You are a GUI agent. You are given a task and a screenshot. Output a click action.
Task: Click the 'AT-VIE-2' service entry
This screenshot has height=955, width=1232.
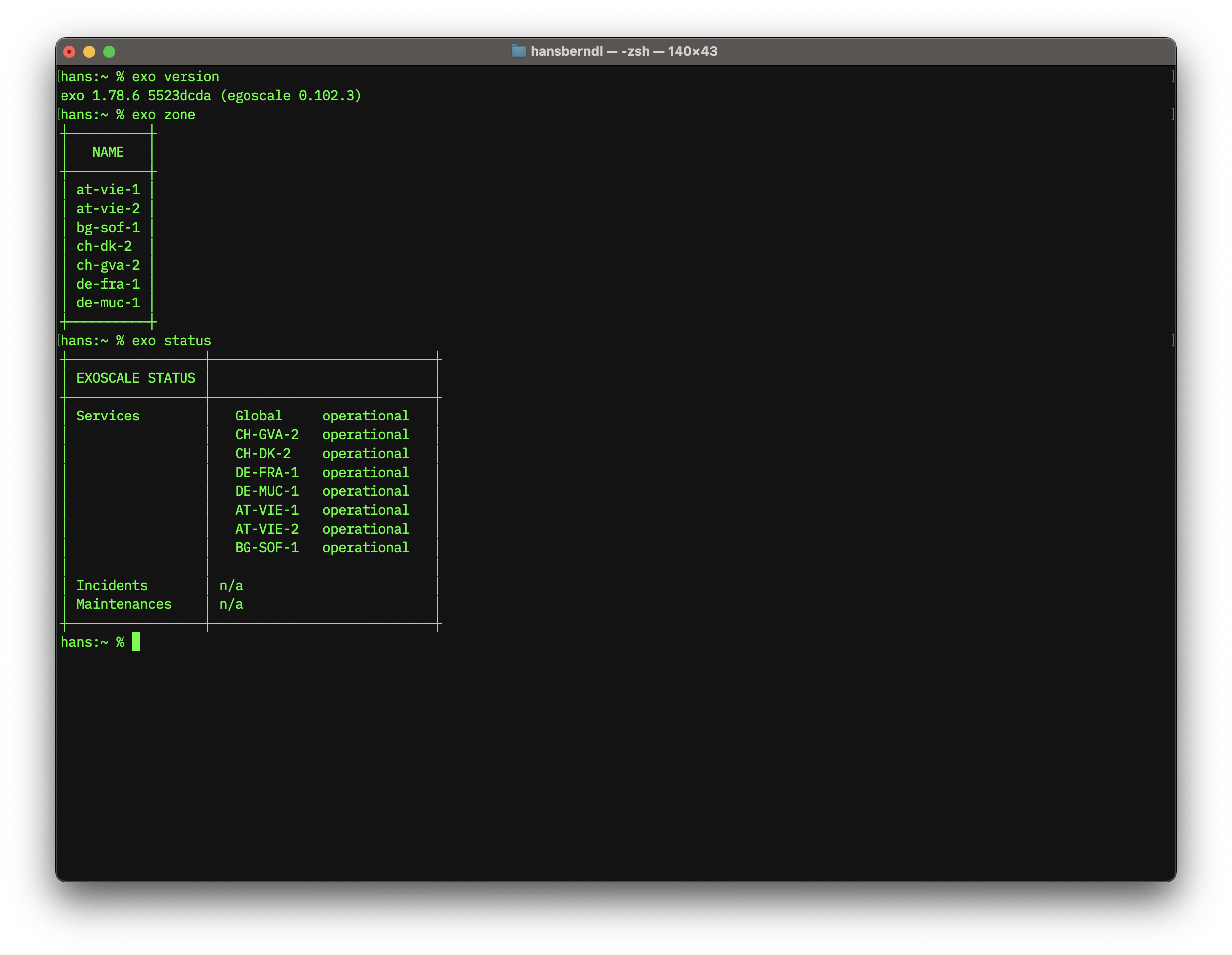coord(267,529)
